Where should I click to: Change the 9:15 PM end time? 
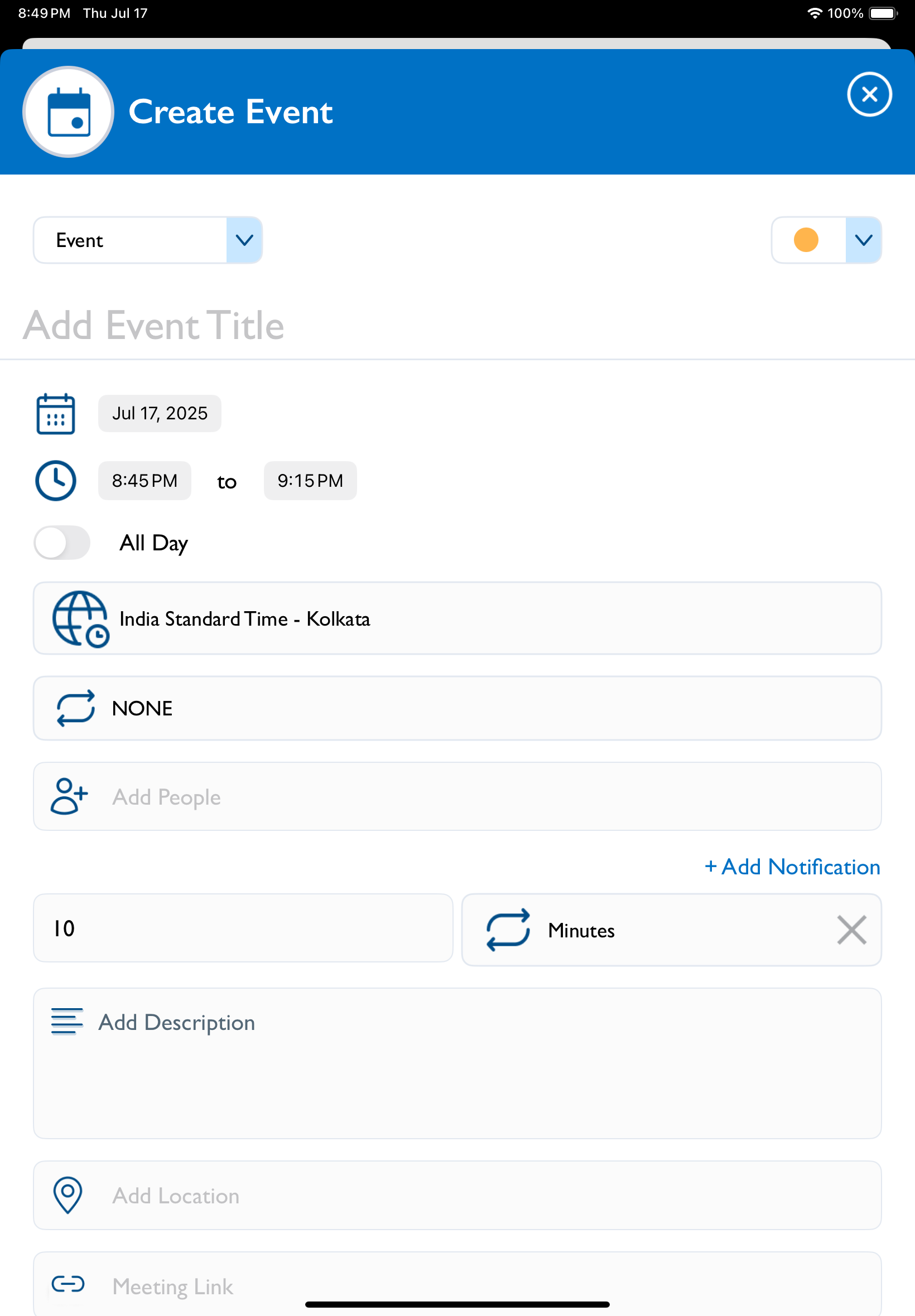pyautogui.click(x=310, y=481)
